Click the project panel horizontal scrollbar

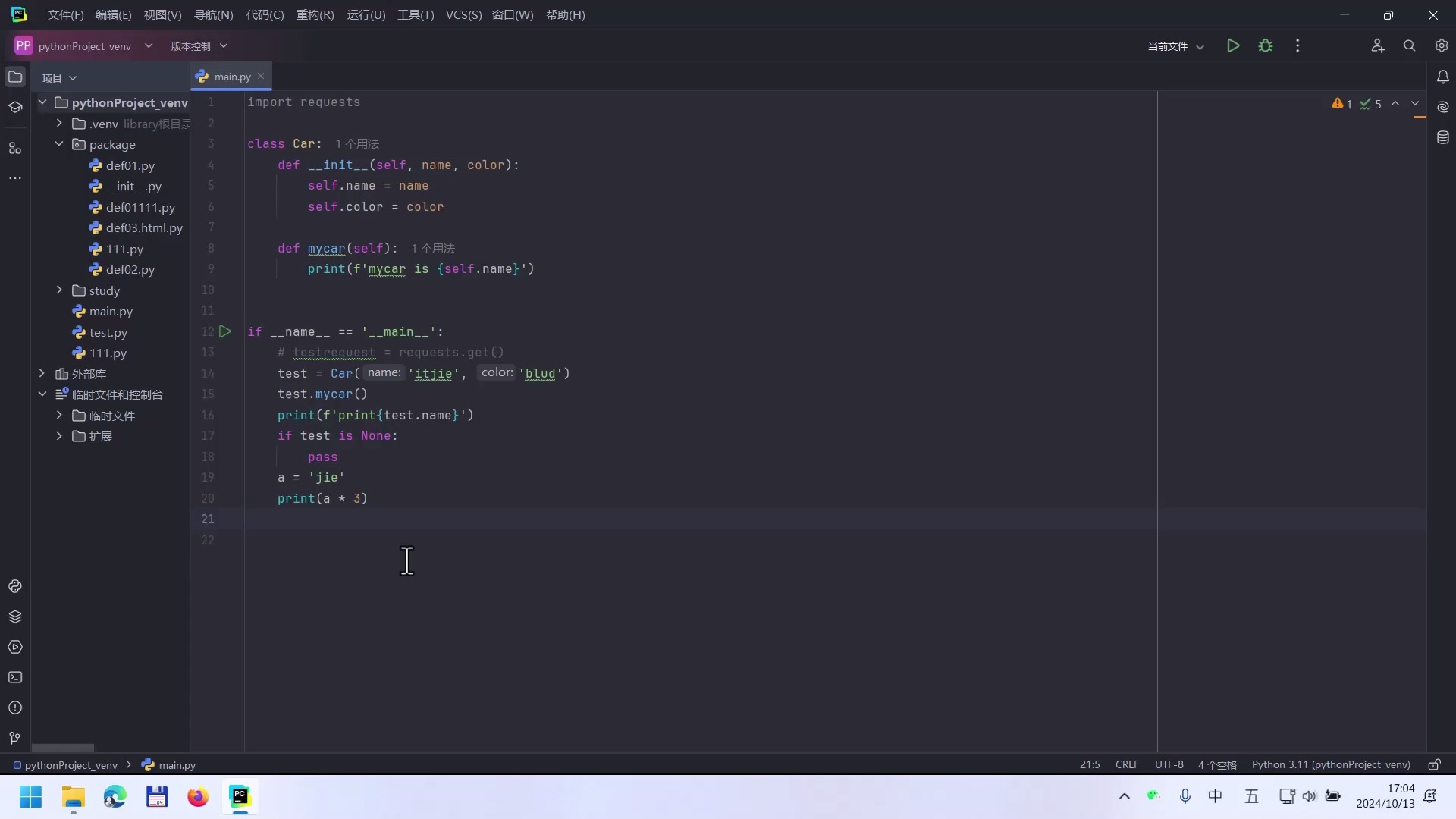(x=63, y=748)
